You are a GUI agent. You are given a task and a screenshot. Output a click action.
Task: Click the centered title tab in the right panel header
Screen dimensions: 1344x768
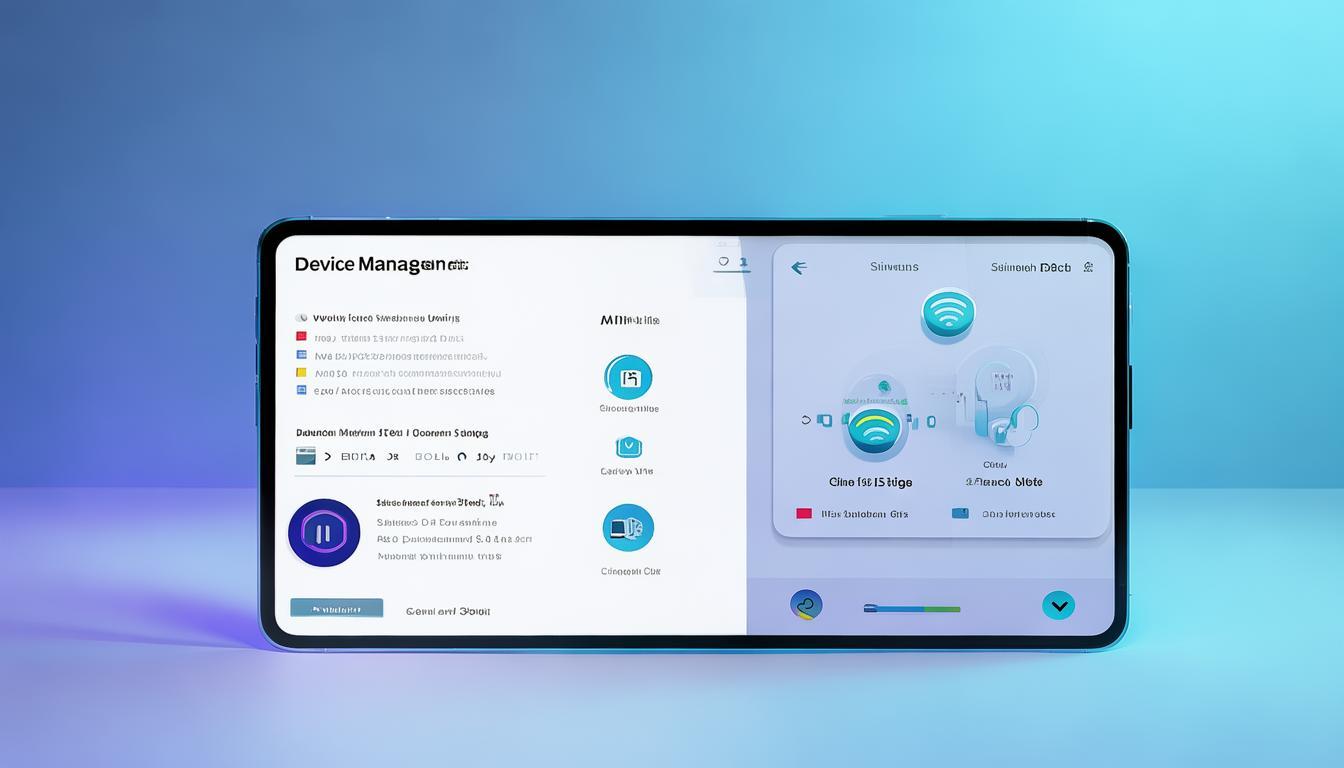[x=893, y=267]
